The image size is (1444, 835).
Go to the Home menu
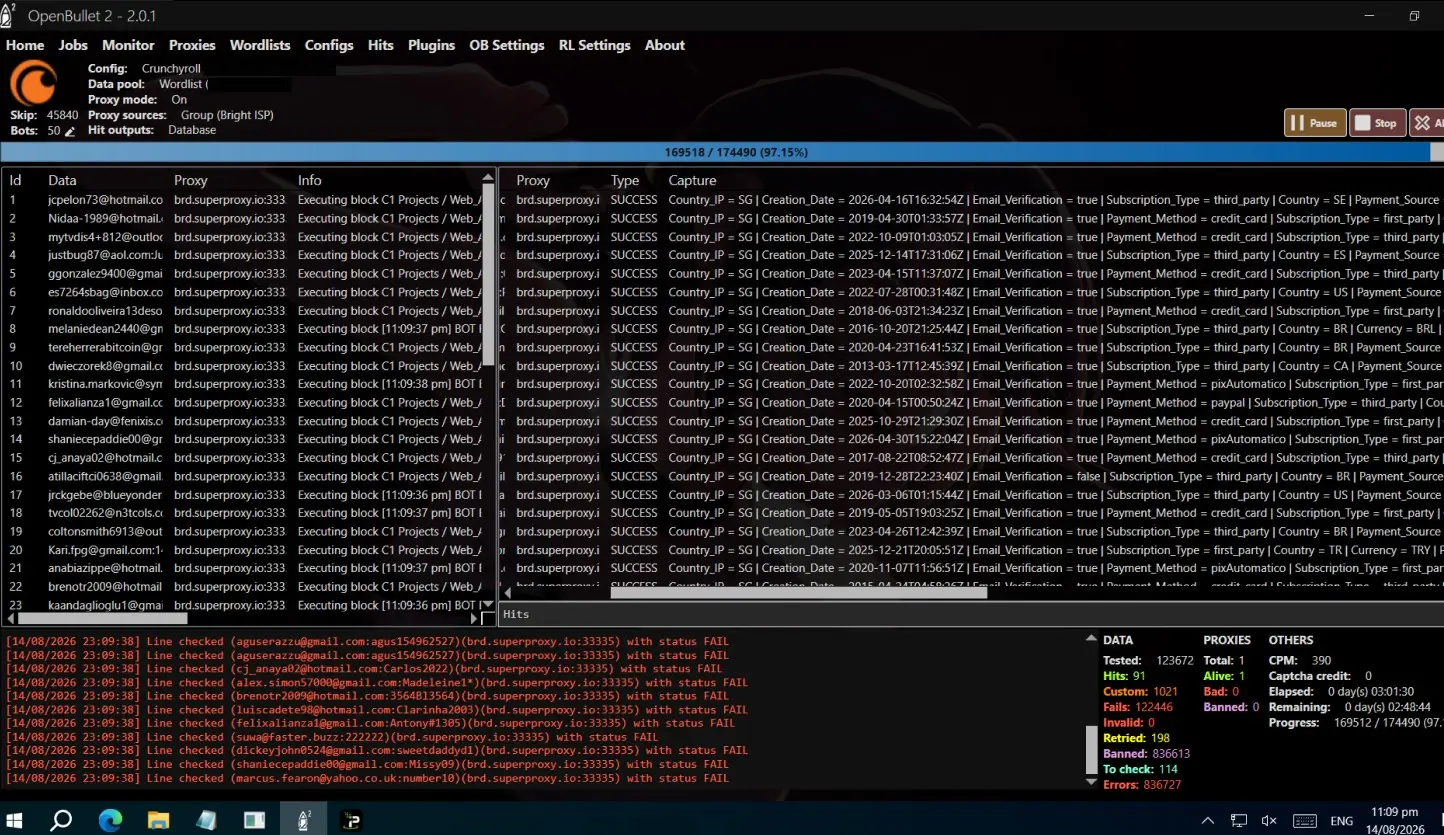coord(25,45)
